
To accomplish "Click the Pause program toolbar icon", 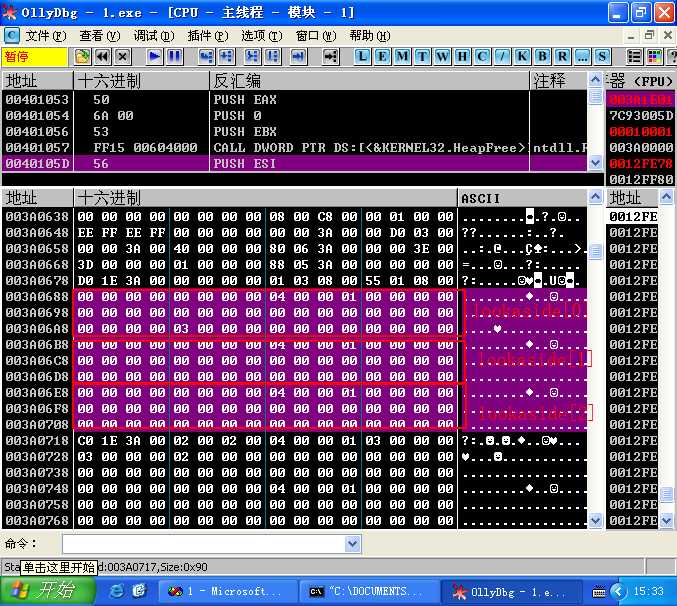I will click(x=174, y=57).
